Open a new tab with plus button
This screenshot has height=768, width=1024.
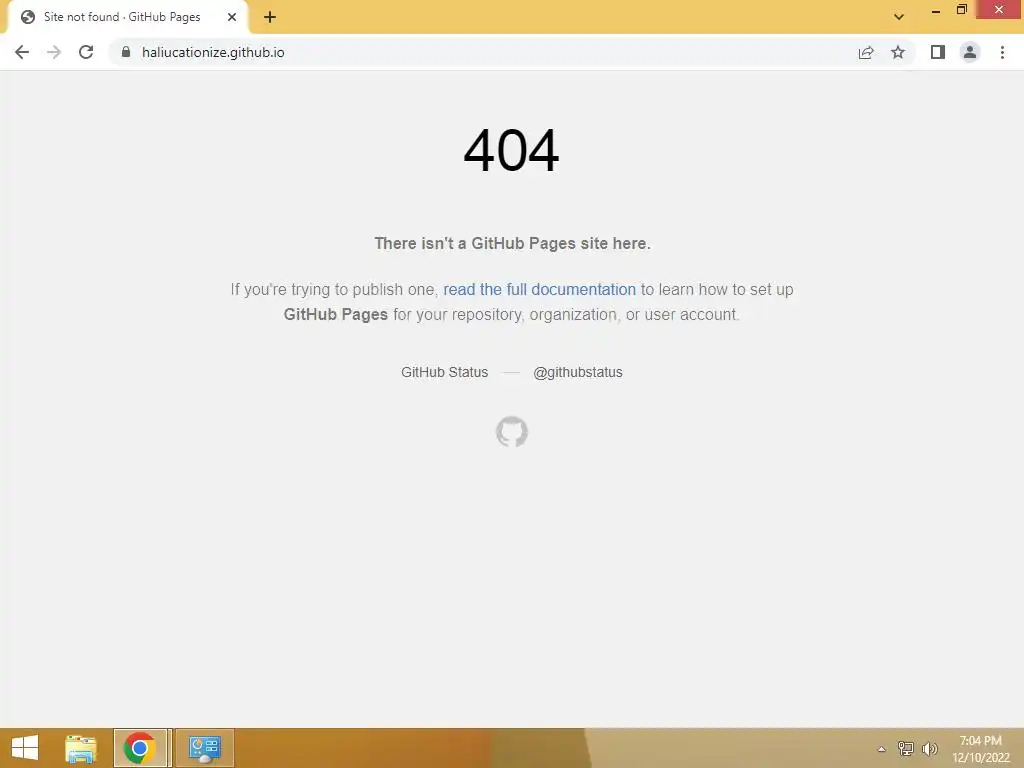click(x=270, y=17)
